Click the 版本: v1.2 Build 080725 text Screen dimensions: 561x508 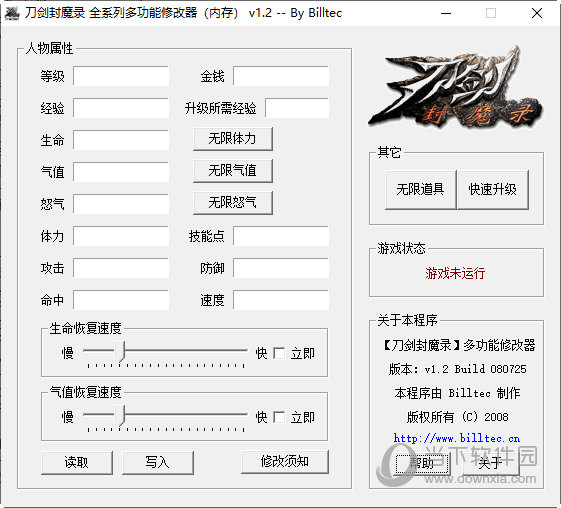(458, 369)
